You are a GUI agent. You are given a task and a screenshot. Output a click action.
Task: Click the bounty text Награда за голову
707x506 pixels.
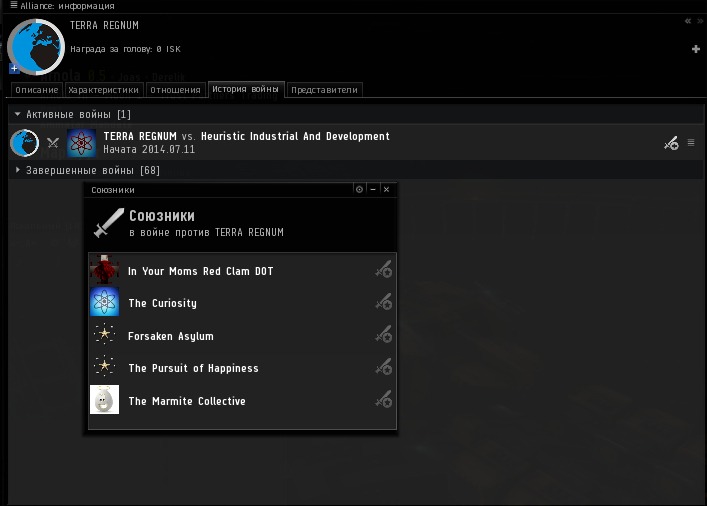click(125, 49)
